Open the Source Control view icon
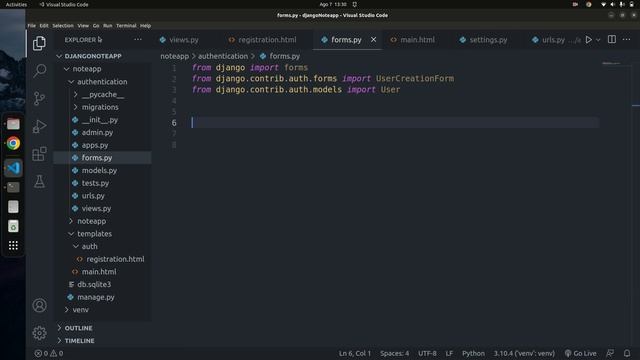 (x=39, y=98)
